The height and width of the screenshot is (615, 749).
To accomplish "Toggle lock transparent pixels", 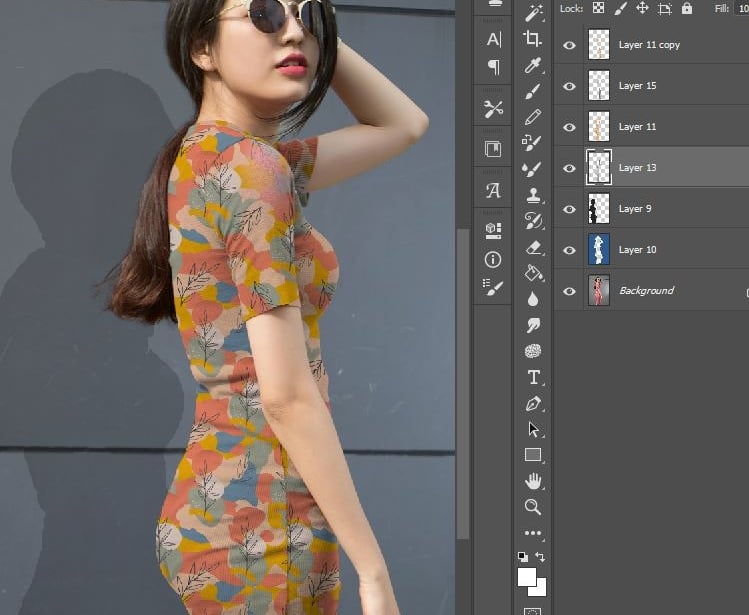I will click(x=599, y=8).
